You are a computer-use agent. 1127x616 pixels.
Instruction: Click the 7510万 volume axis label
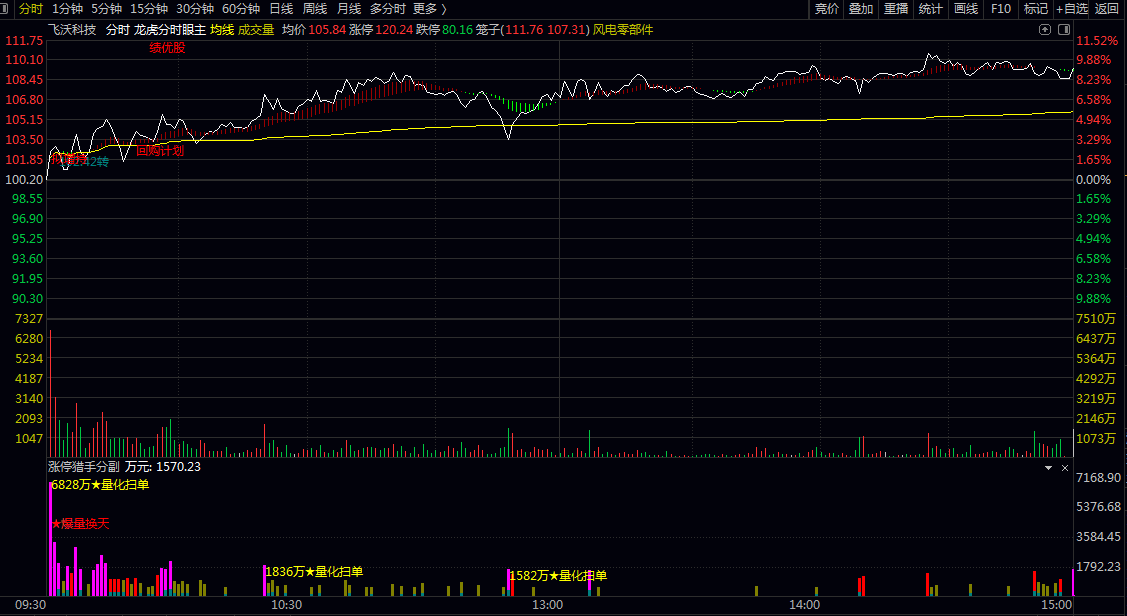(1096, 318)
